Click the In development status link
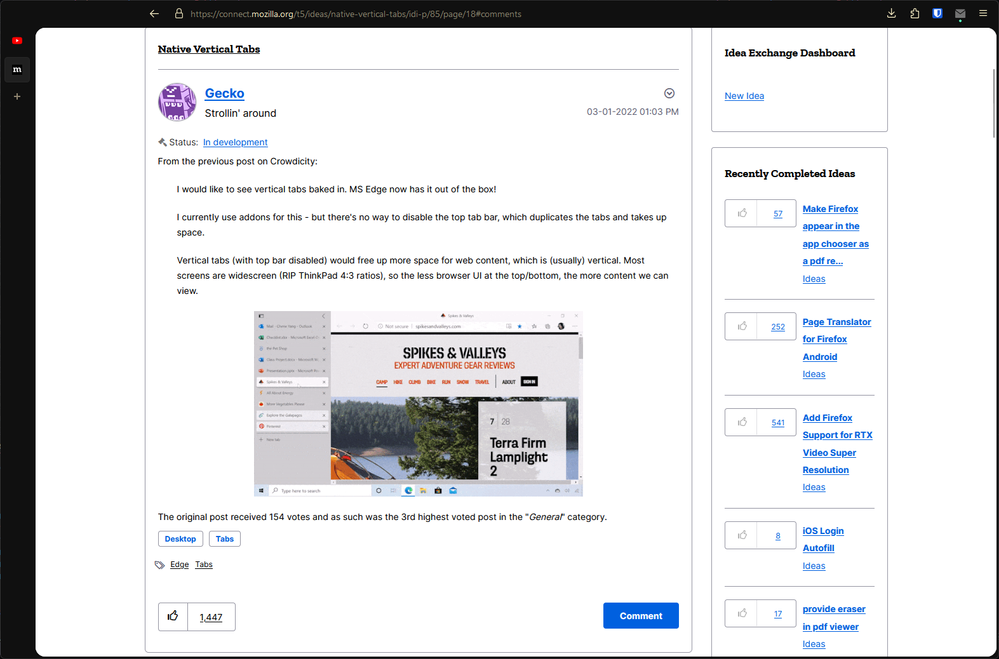 click(x=235, y=142)
